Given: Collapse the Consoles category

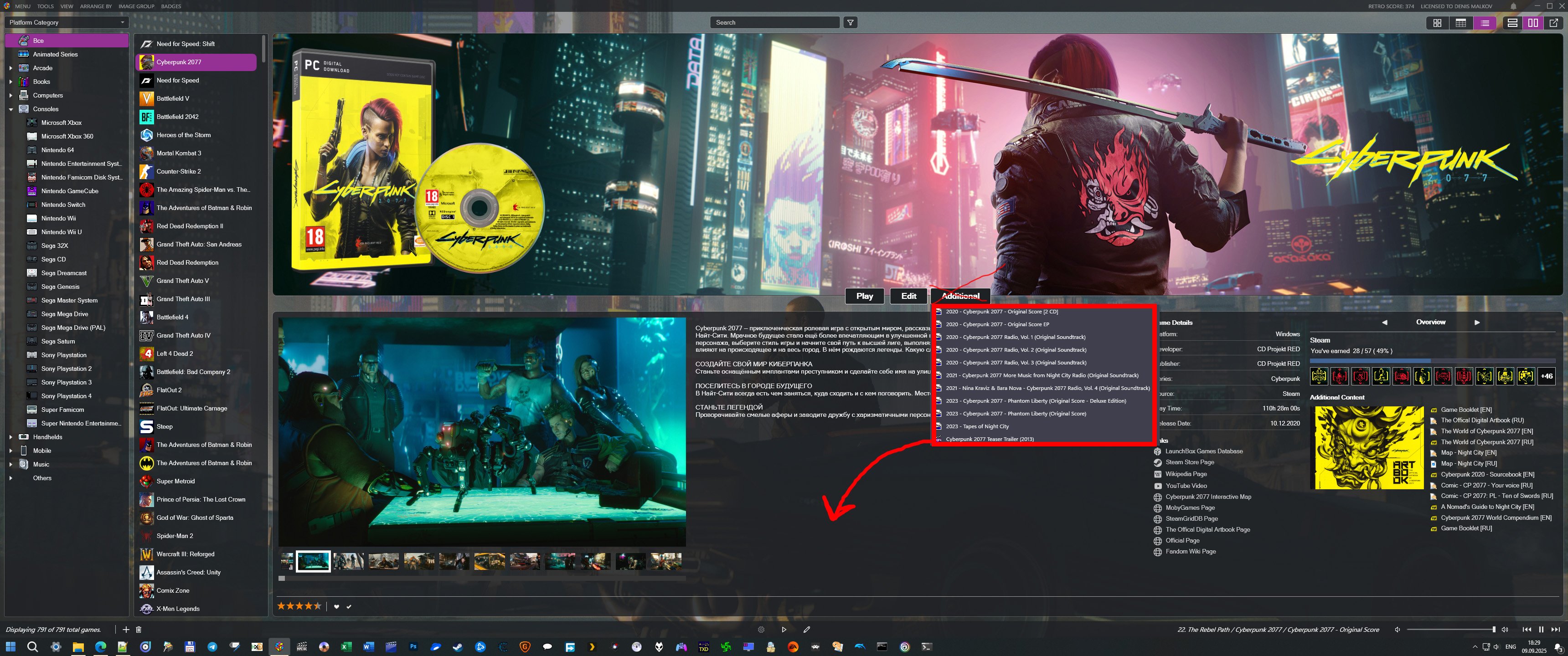Looking at the screenshot, I should click(x=11, y=109).
